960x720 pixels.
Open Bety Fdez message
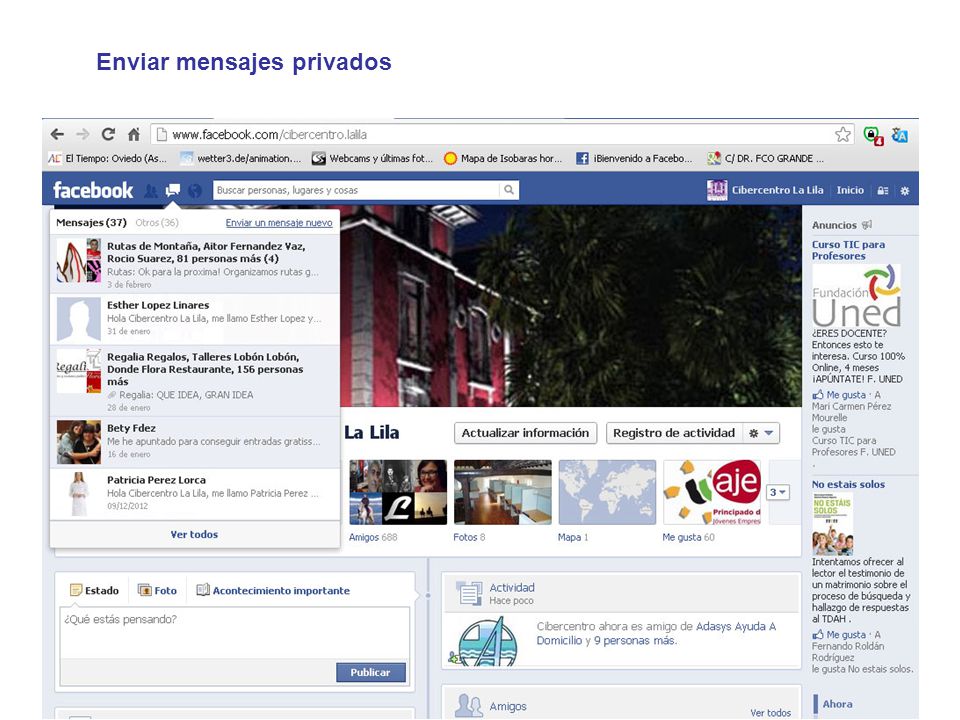(x=195, y=442)
